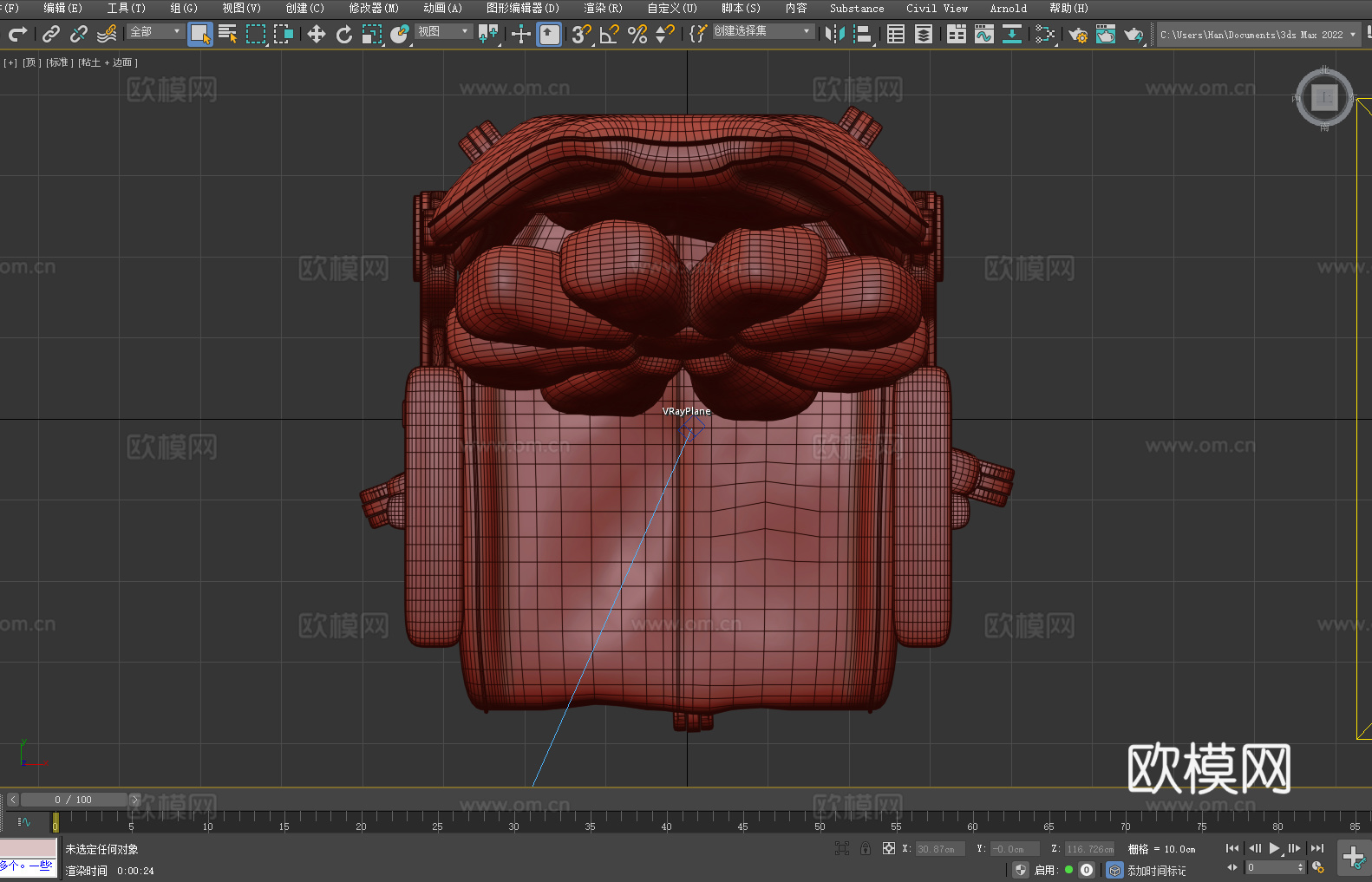Click the Select and Place tool
The height and width of the screenshot is (882, 1372).
tap(400, 34)
